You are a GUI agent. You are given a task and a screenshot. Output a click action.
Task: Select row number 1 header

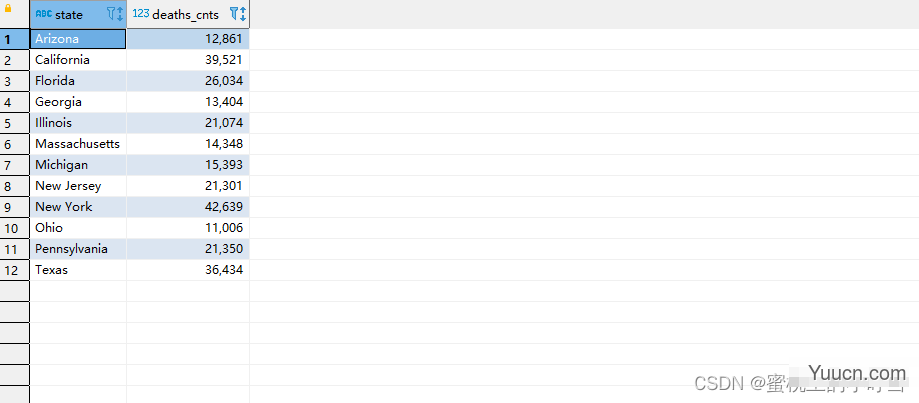(15, 39)
